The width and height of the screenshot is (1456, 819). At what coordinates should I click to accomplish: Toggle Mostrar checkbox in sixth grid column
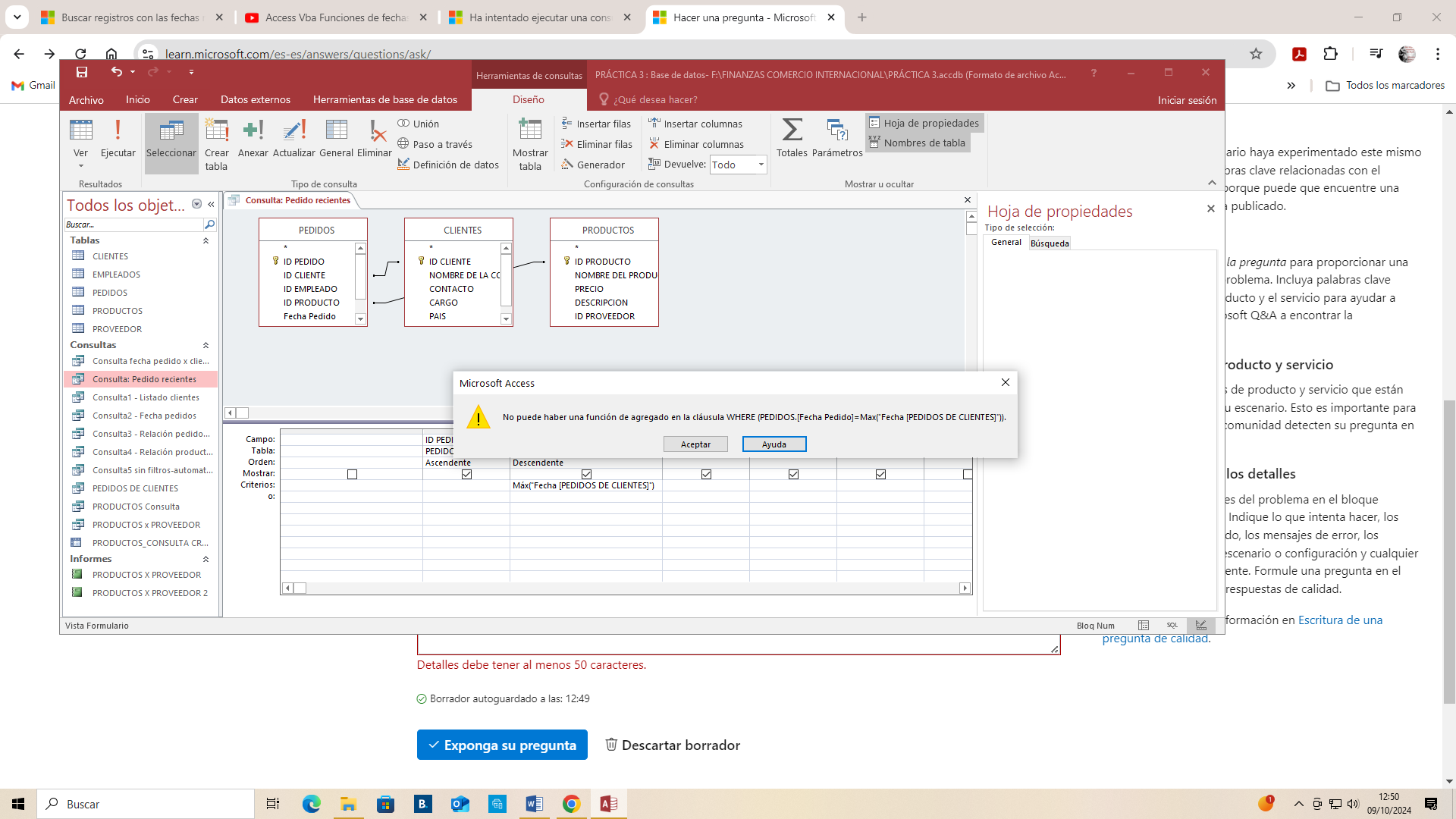coord(880,474)
